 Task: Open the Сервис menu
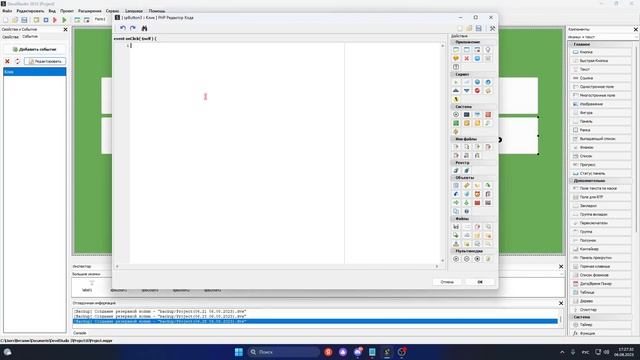point(112,11)
